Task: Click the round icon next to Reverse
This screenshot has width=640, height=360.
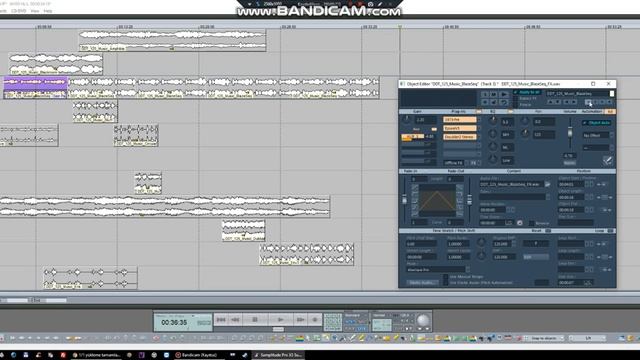Action: (520, 223)
